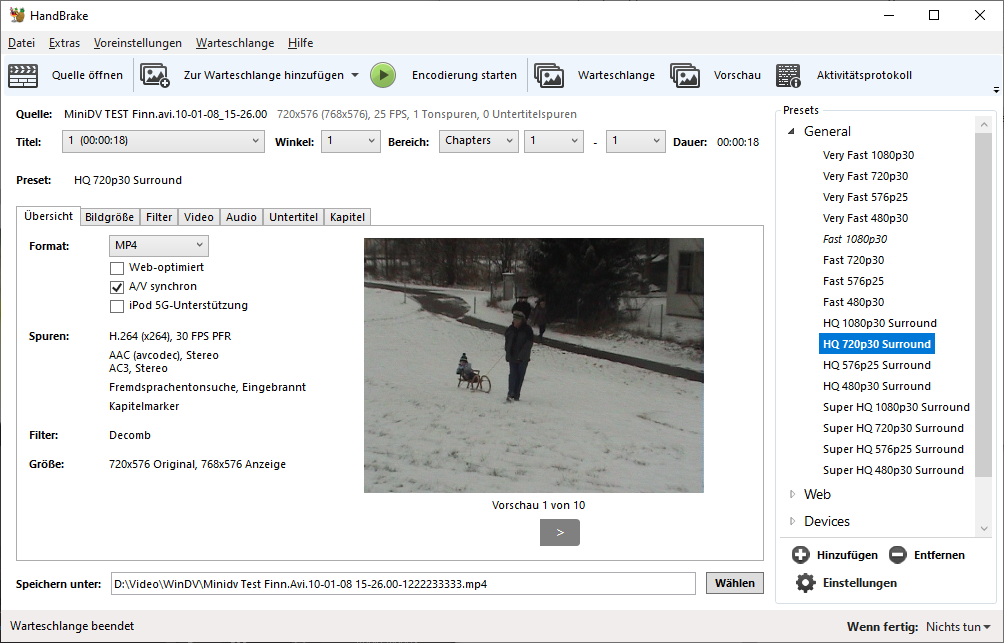The width and height of the screenshot is (1004, 643).
Task: Select Super HQ 1080p30 Surround preset
Action: pyautogui.click(x=896, y=407)
